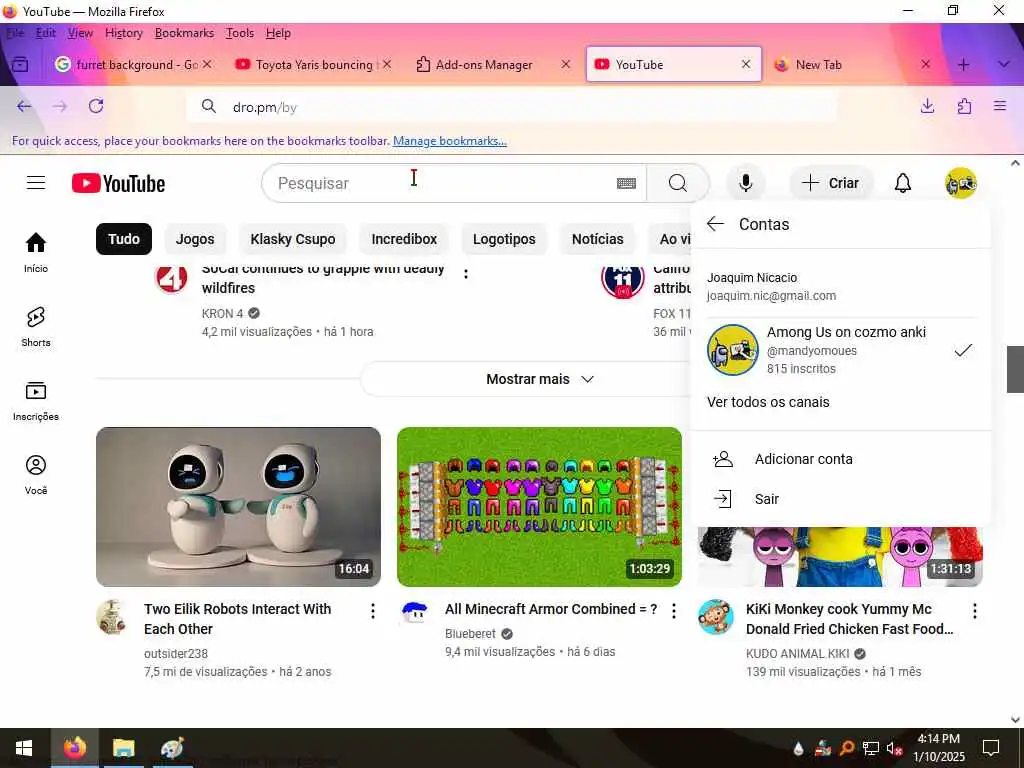1024x768 pixels.
Task: Select the Klasky Csupo filter chip
Action: click(x=293, y=239)
